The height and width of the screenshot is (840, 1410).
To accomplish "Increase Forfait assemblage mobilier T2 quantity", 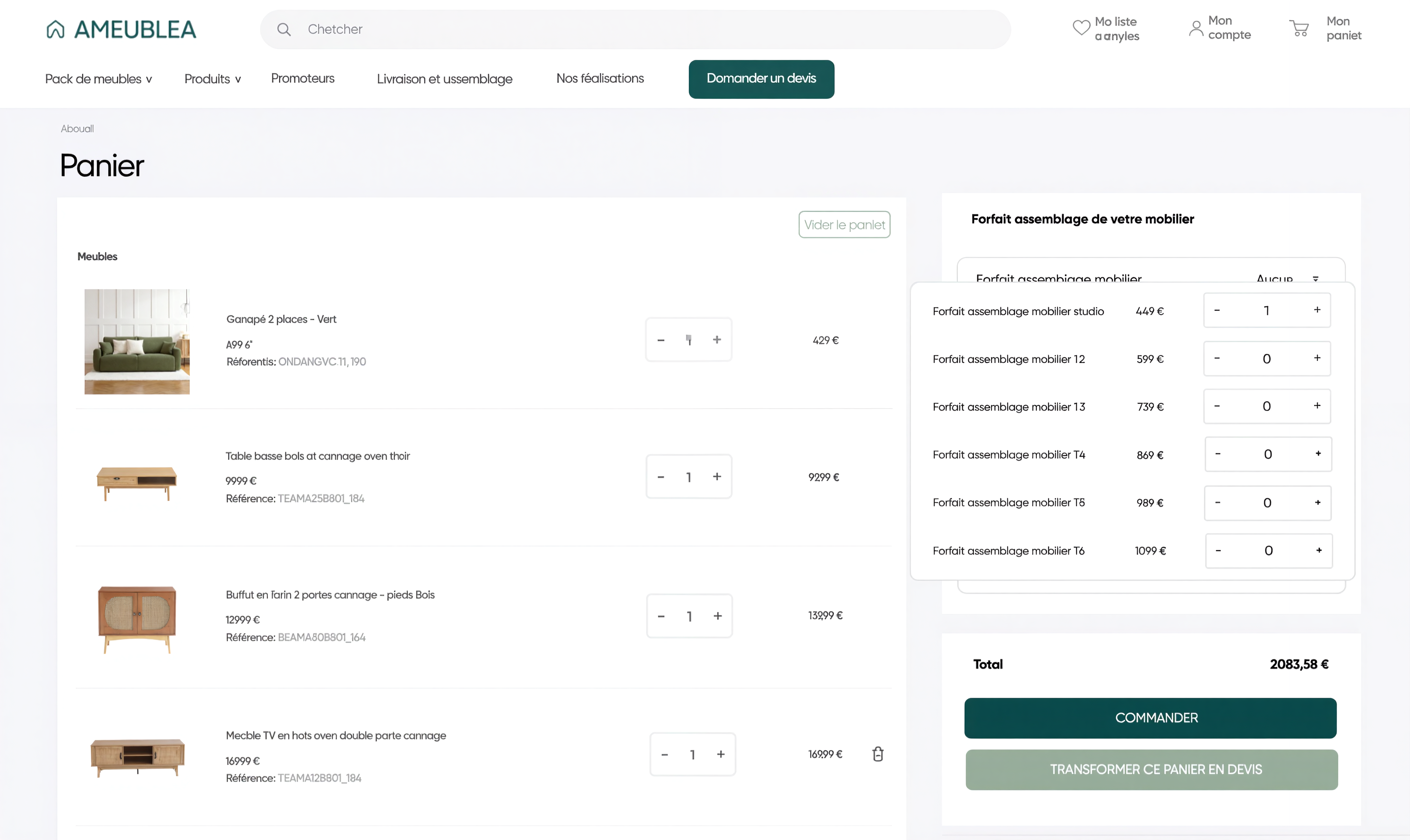I will pos(1317,358).
